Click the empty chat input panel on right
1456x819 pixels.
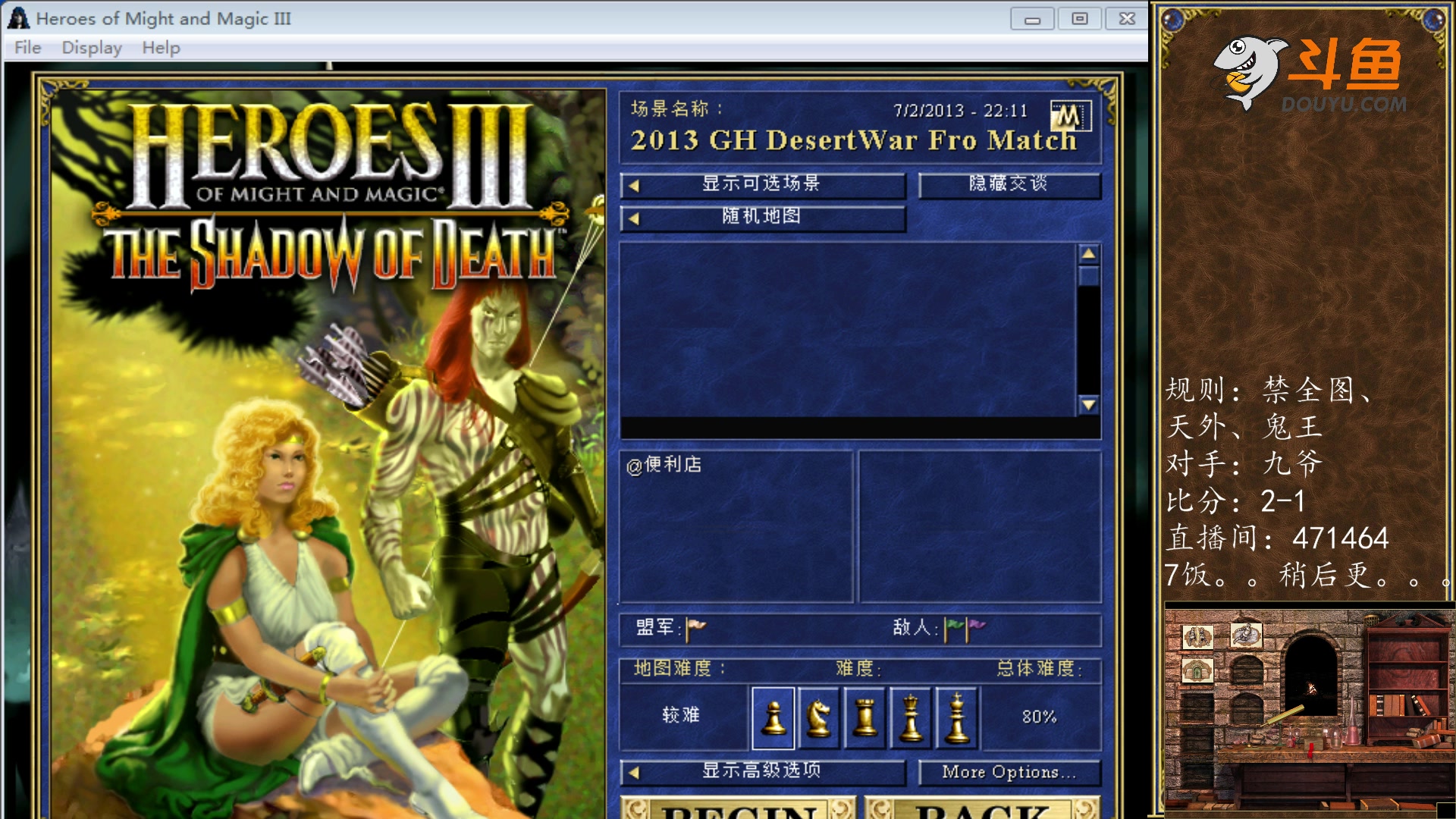[x=980, y=526]
